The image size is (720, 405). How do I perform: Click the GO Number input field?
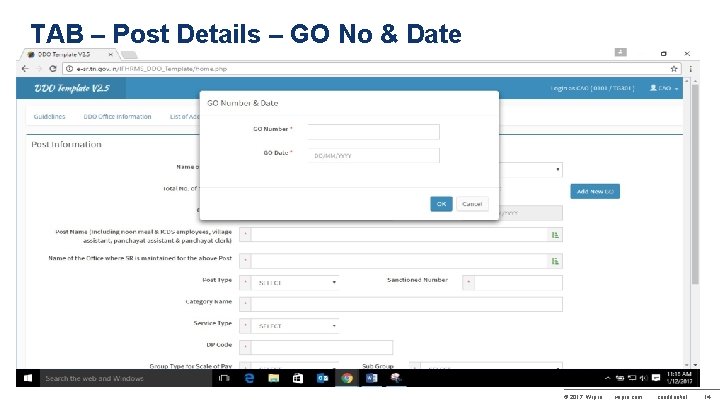click(x=373, y=132)
